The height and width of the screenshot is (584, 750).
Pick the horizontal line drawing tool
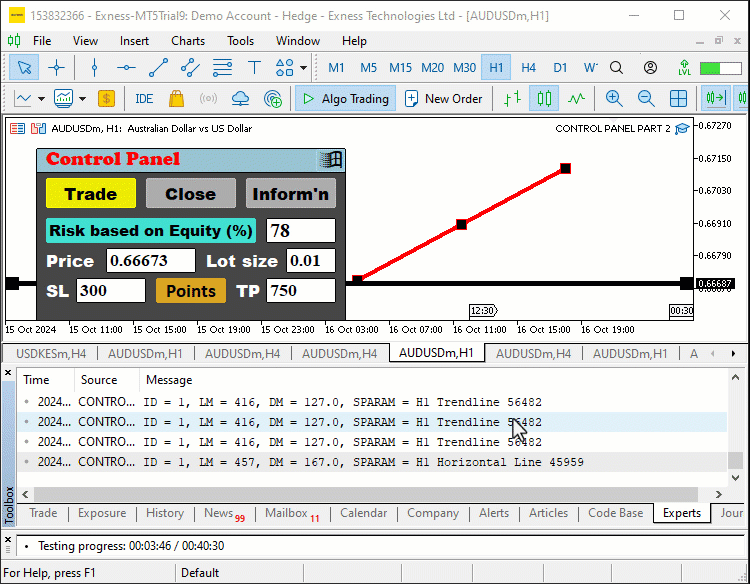[126, 67]
